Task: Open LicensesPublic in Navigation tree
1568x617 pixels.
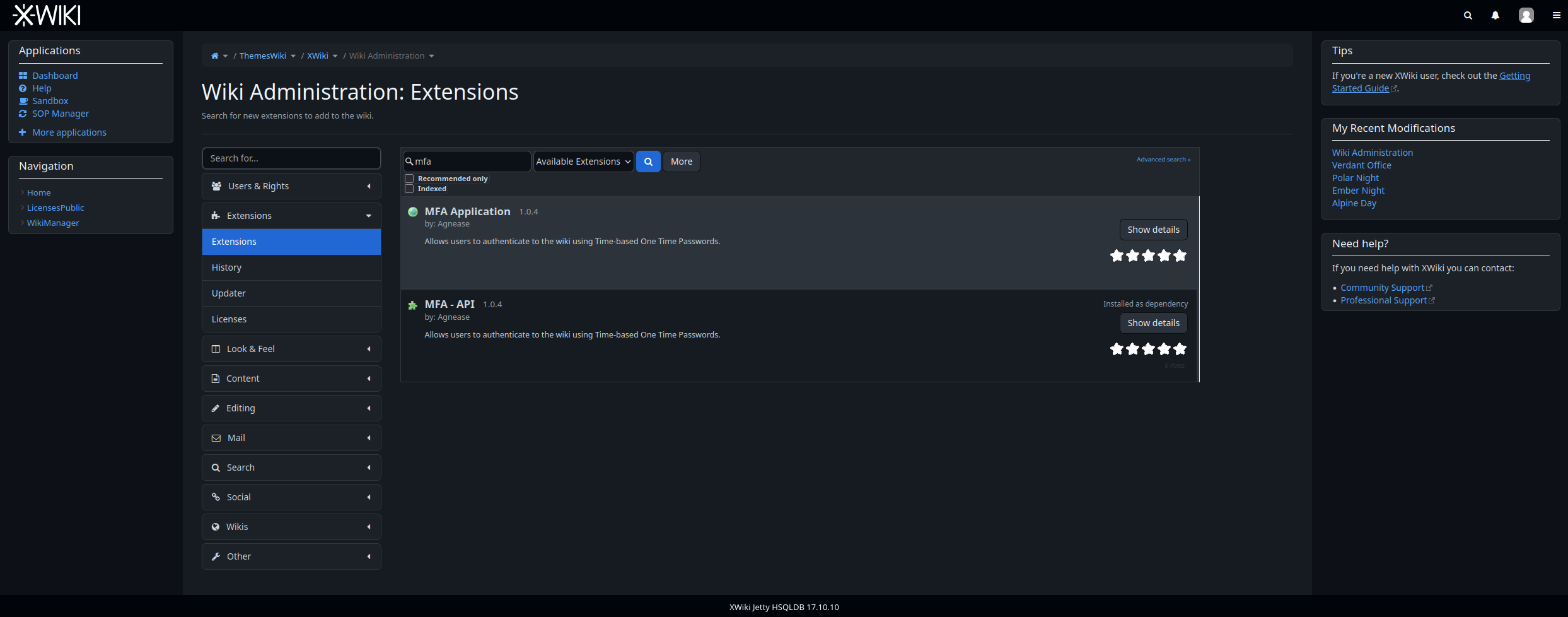Action: click(x=55, y=208)
